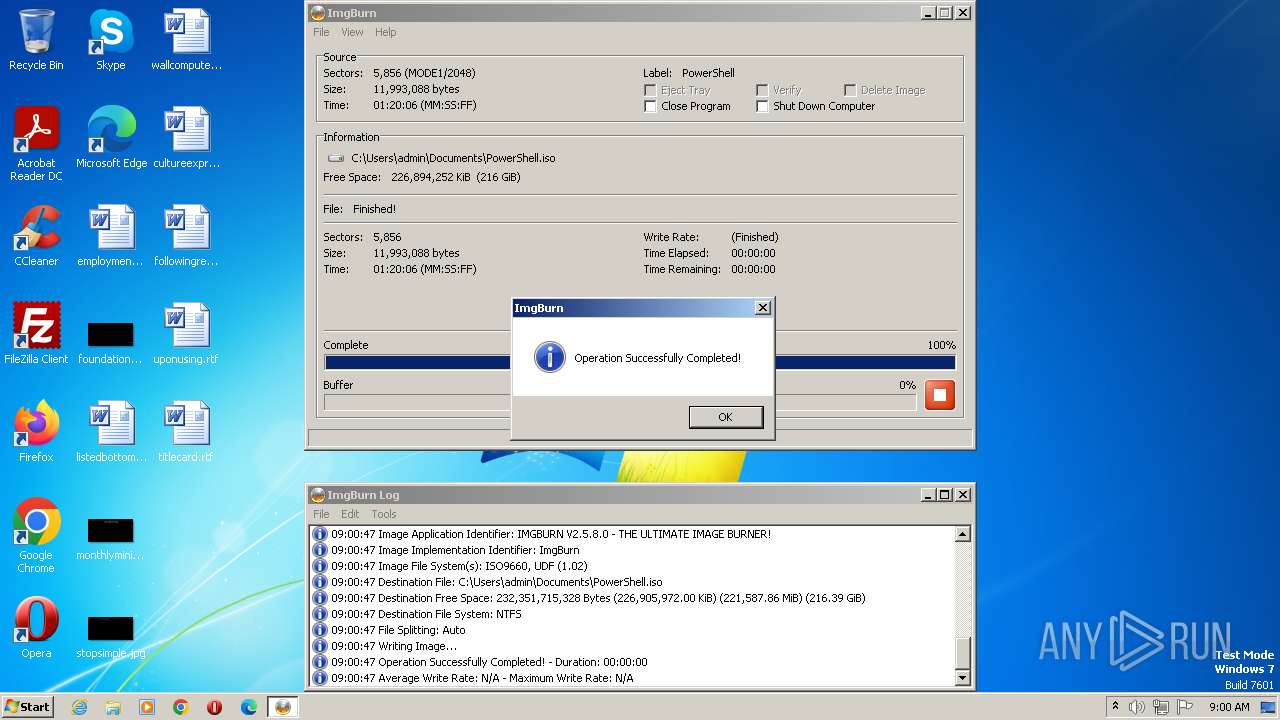Select the CCleaner desktop icon
The image size is (1280, 720).
36,236
